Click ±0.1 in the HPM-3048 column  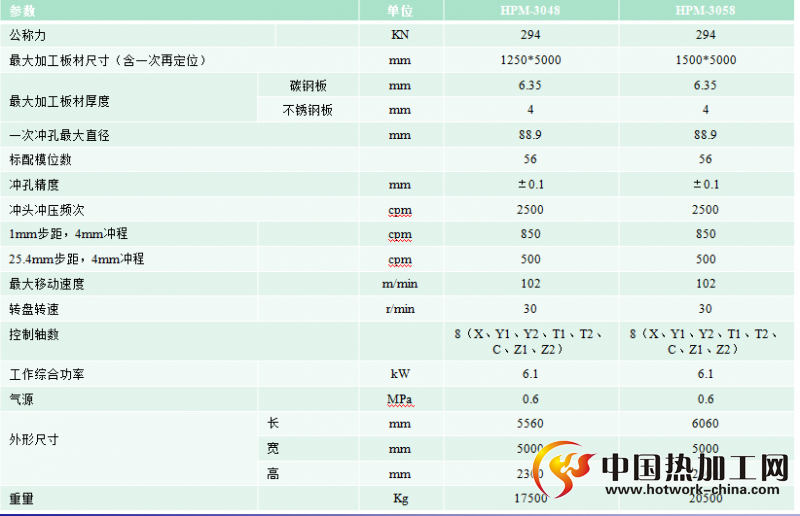click(x=531, y=184)
